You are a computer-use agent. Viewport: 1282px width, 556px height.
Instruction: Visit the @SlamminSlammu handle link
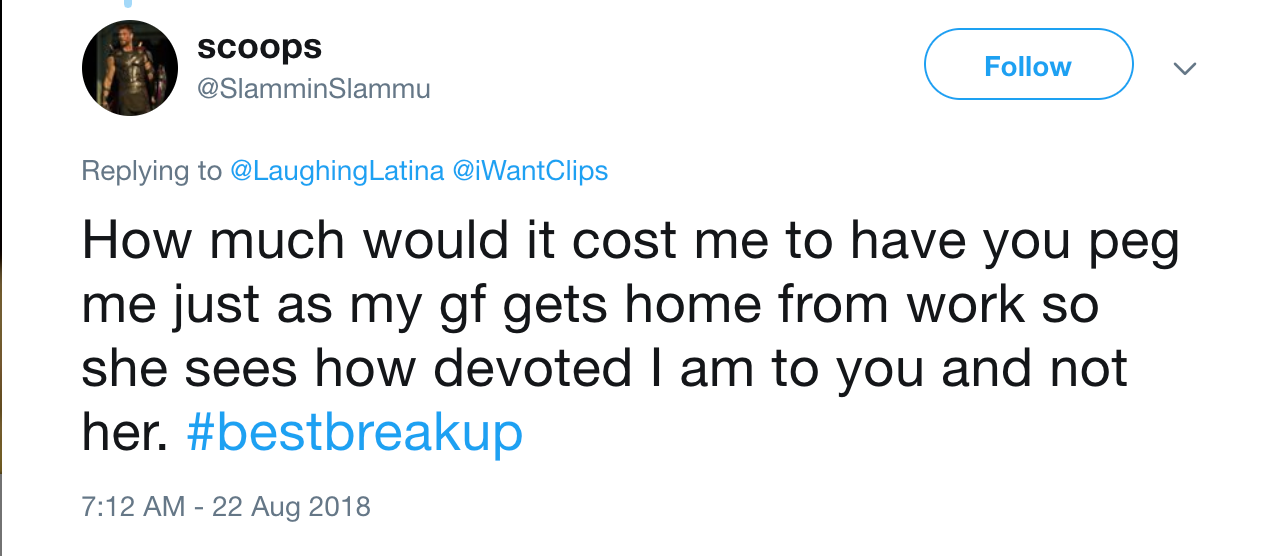(313, 89)
